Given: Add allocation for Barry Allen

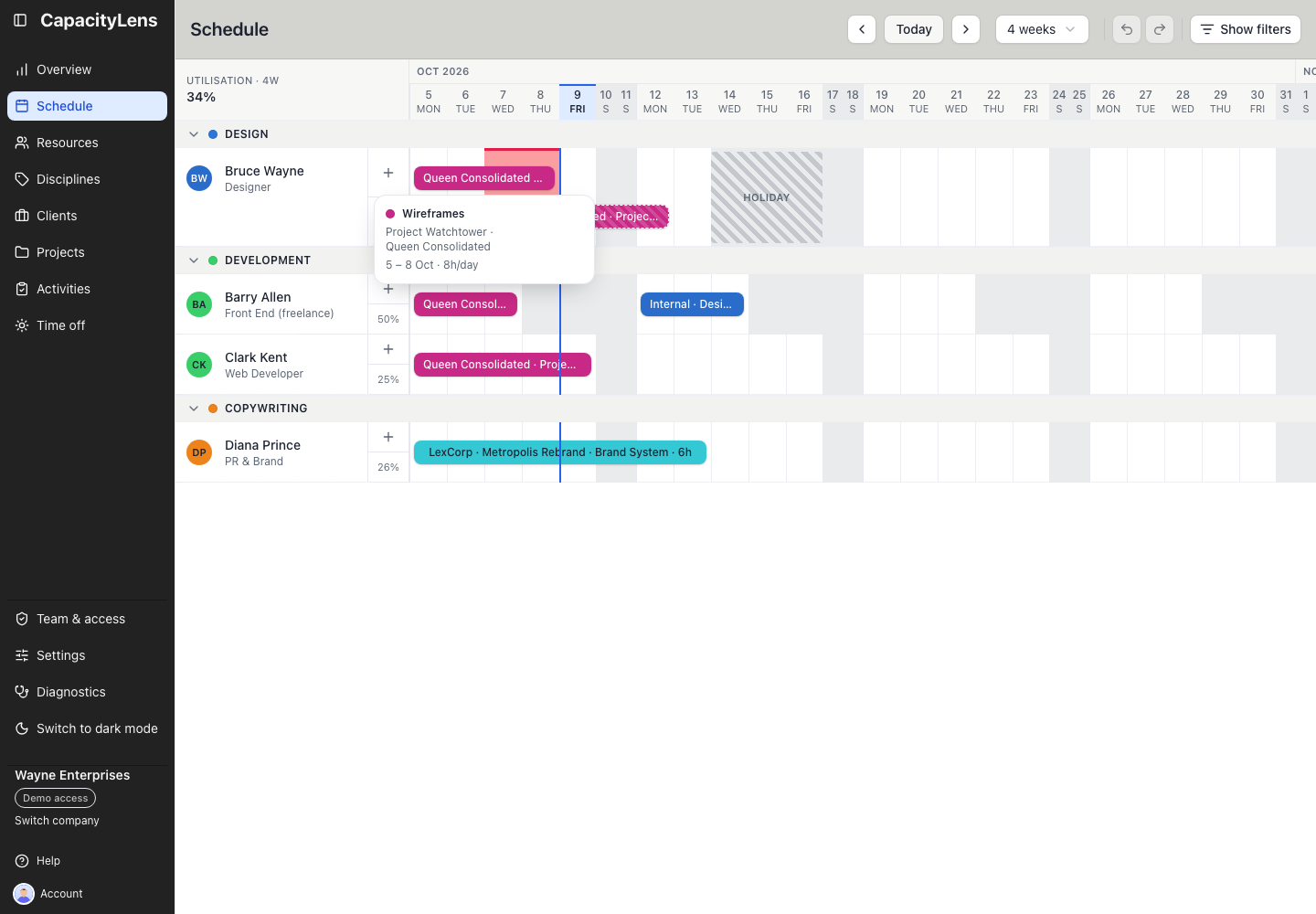Looking at the screenshot, I should (x=388, y=290).
